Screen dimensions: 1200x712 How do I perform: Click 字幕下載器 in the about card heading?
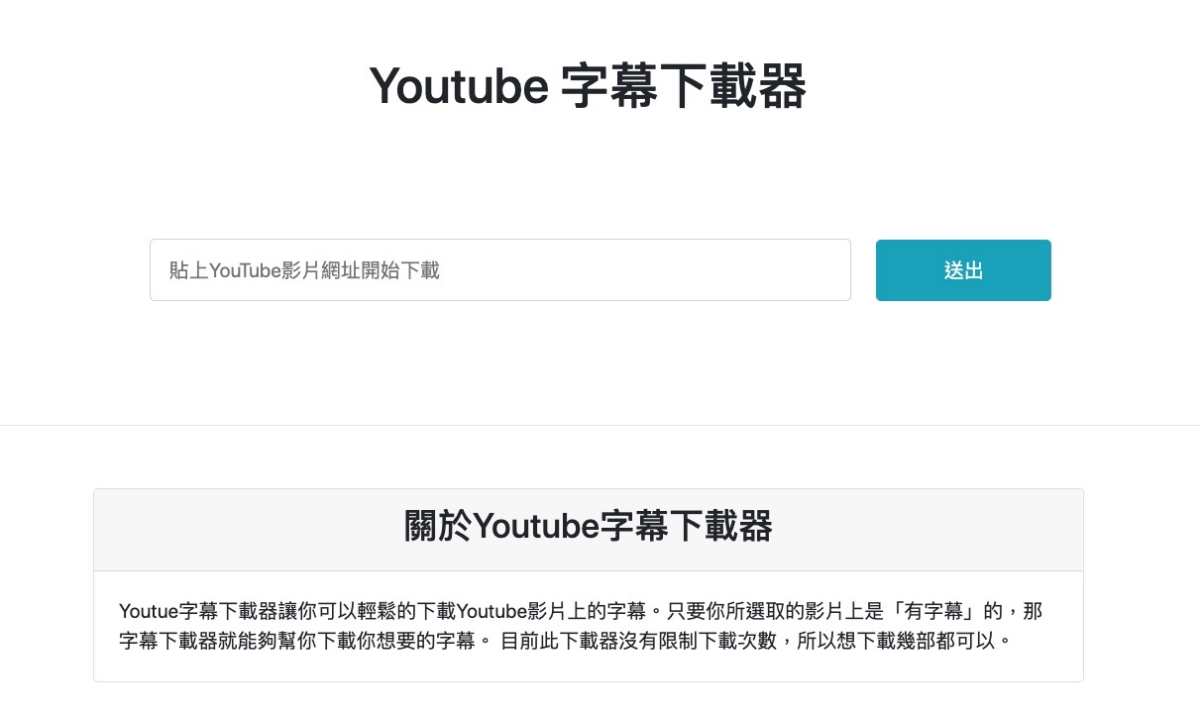pyautogui.click(x=685, y=525)
